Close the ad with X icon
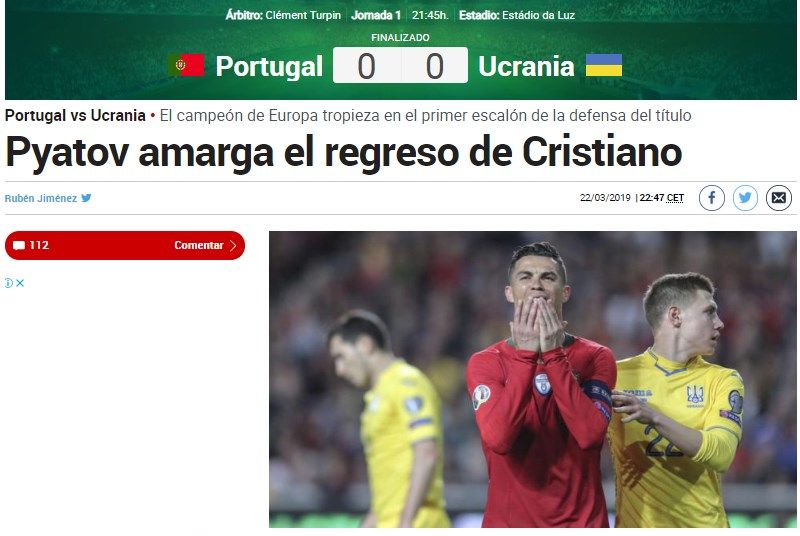 (x=20, y=283)
